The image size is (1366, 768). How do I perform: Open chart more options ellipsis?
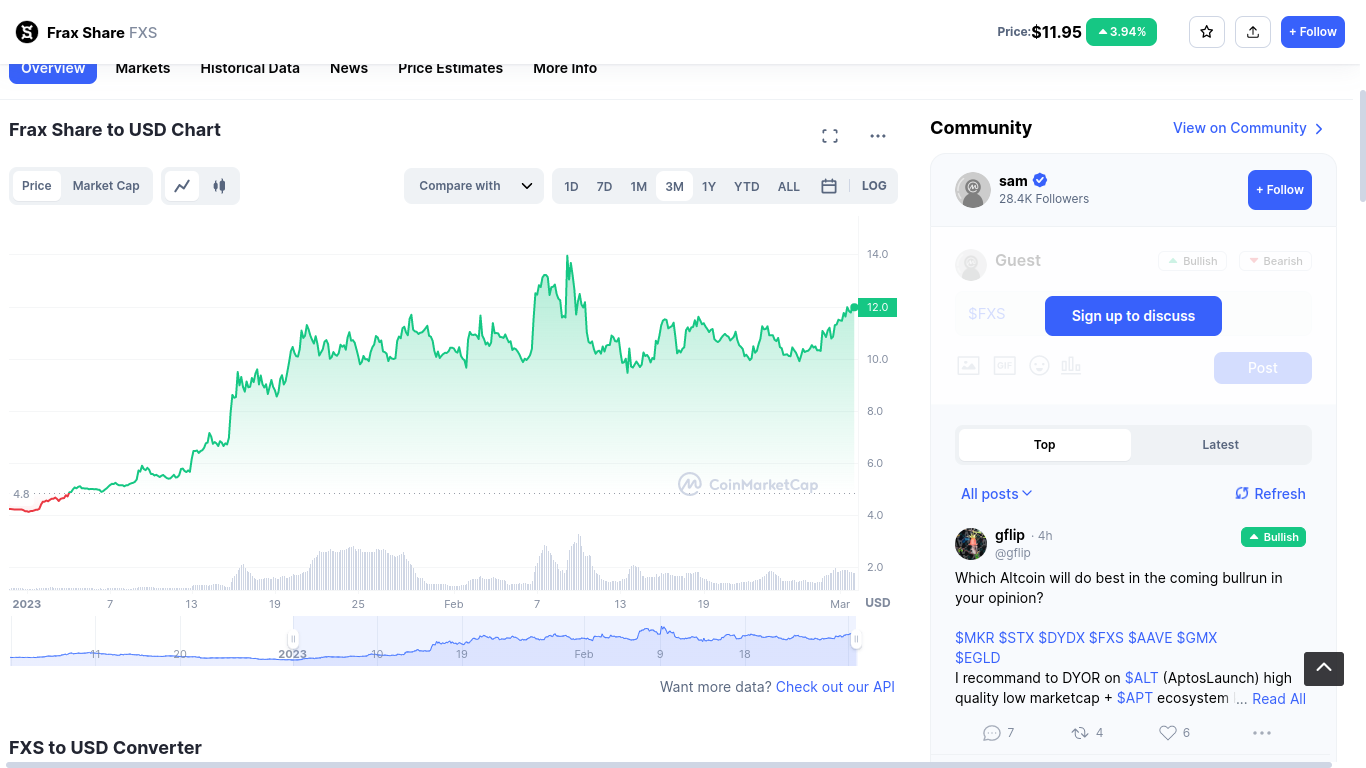(x=878, y=136)
